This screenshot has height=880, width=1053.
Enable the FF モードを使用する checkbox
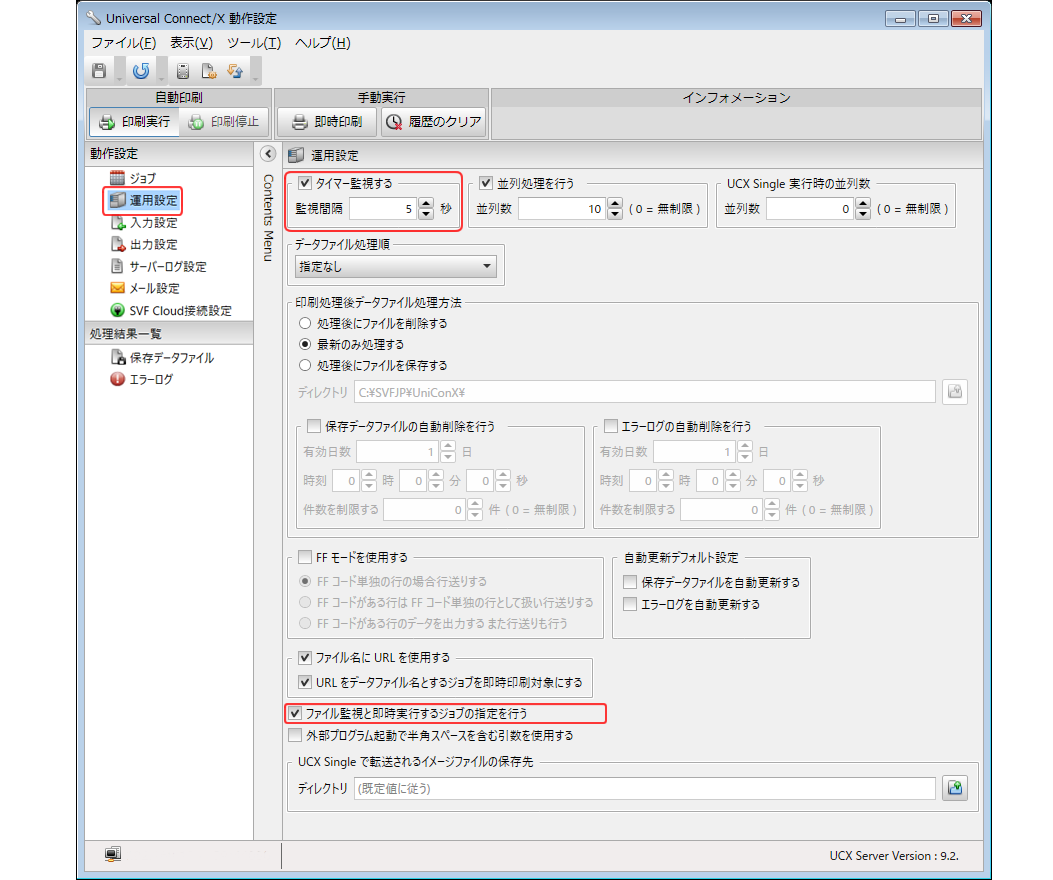(305, 557)
